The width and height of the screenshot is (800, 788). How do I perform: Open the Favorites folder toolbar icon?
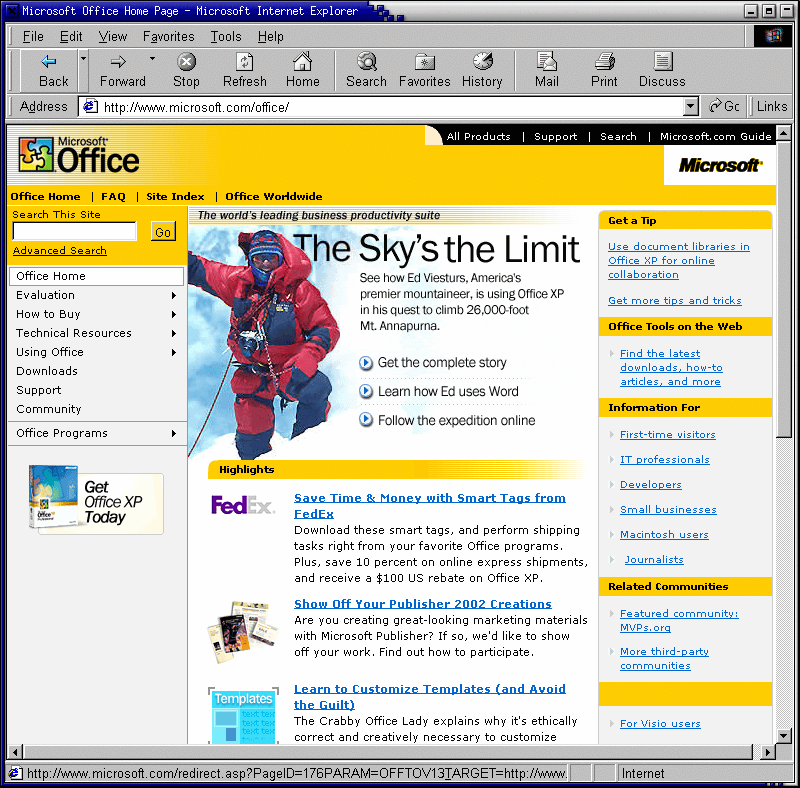pyautogui.click(x=424, y=62)
